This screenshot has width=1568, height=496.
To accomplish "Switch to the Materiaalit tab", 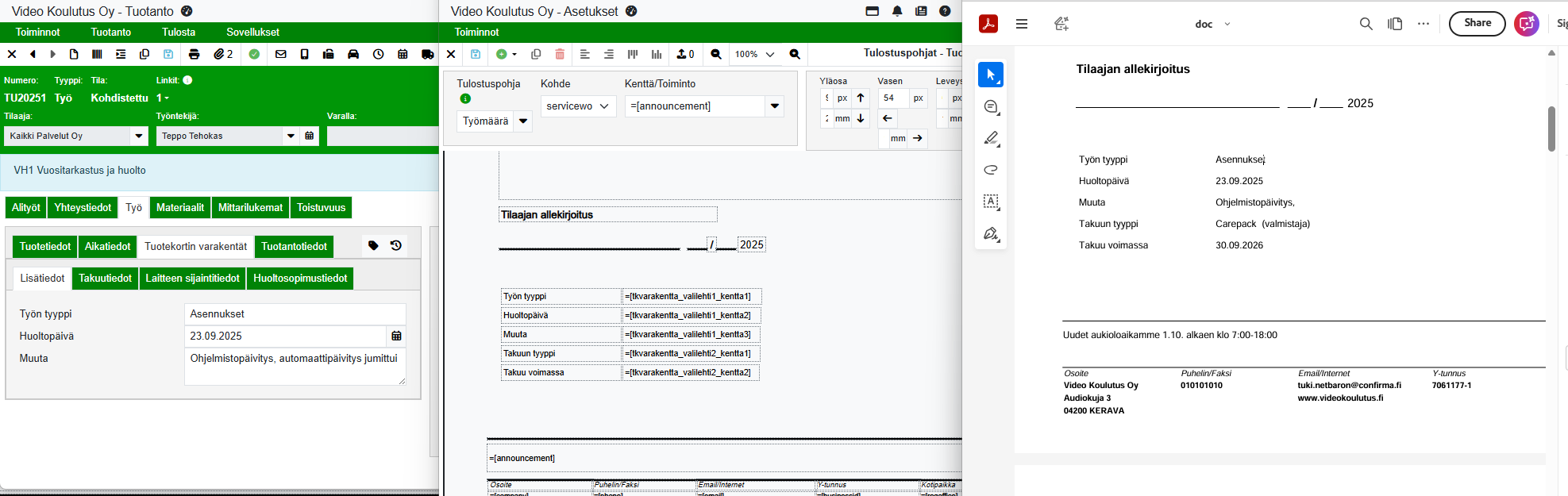I will click(179, 208).
